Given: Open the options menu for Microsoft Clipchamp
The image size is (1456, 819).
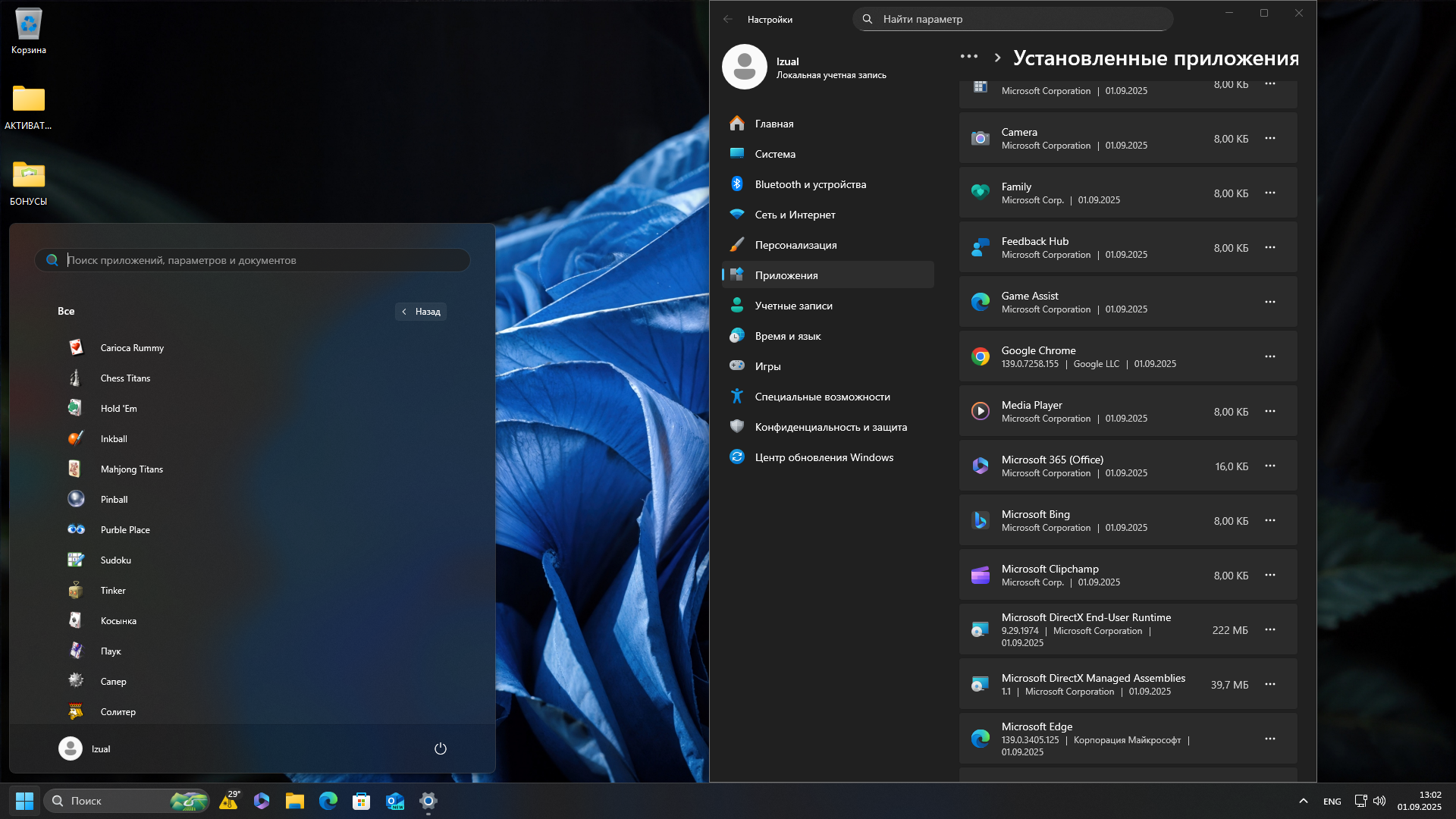Looking at the screenshot, I should (x=1270, y=576).
